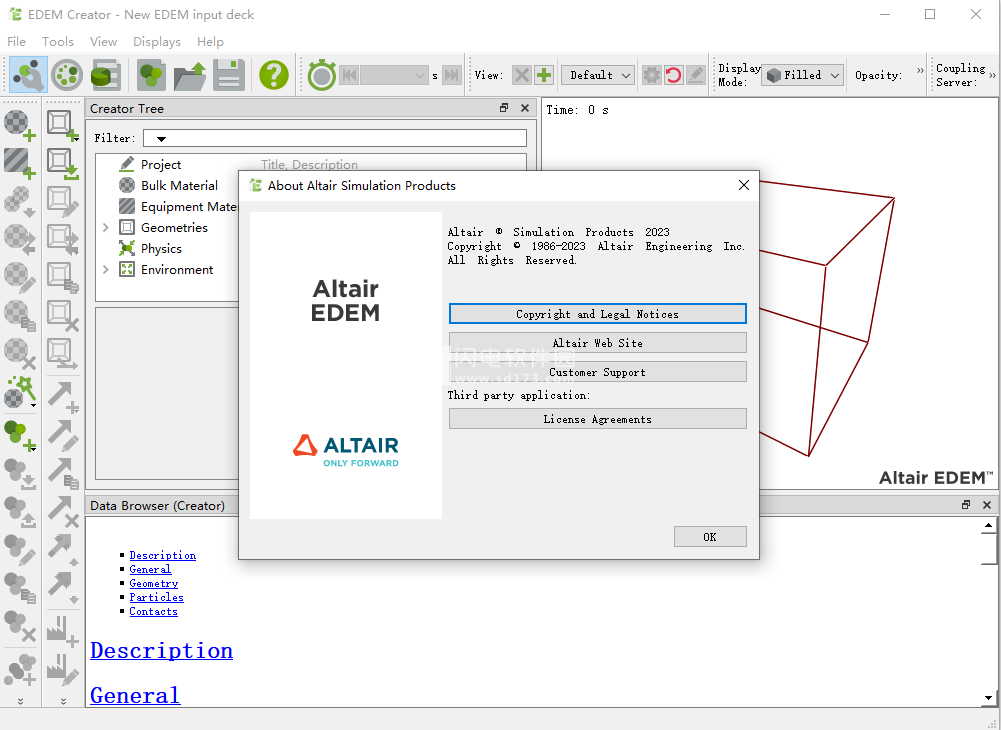
Task: Open the time step dropdown
Action: pyautogui.click(x=393, y=75)
